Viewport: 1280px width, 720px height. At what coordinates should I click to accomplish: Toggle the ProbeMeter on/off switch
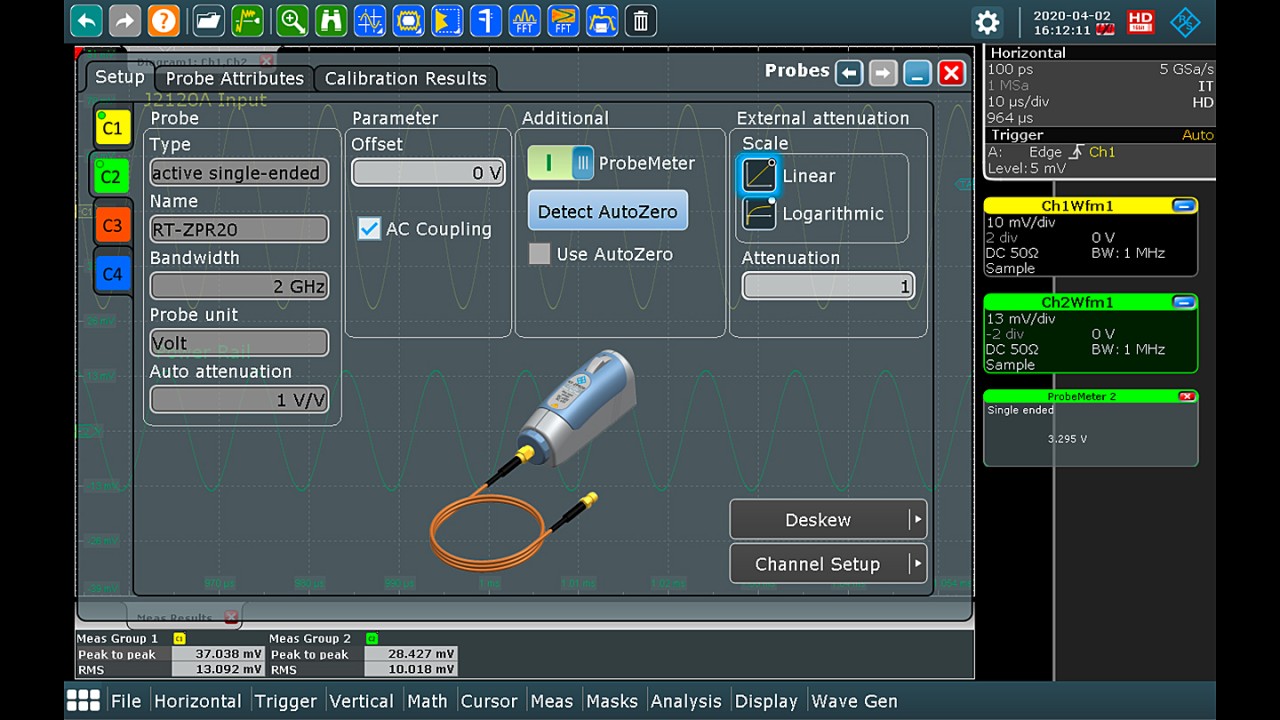click(x=561, y=163)
